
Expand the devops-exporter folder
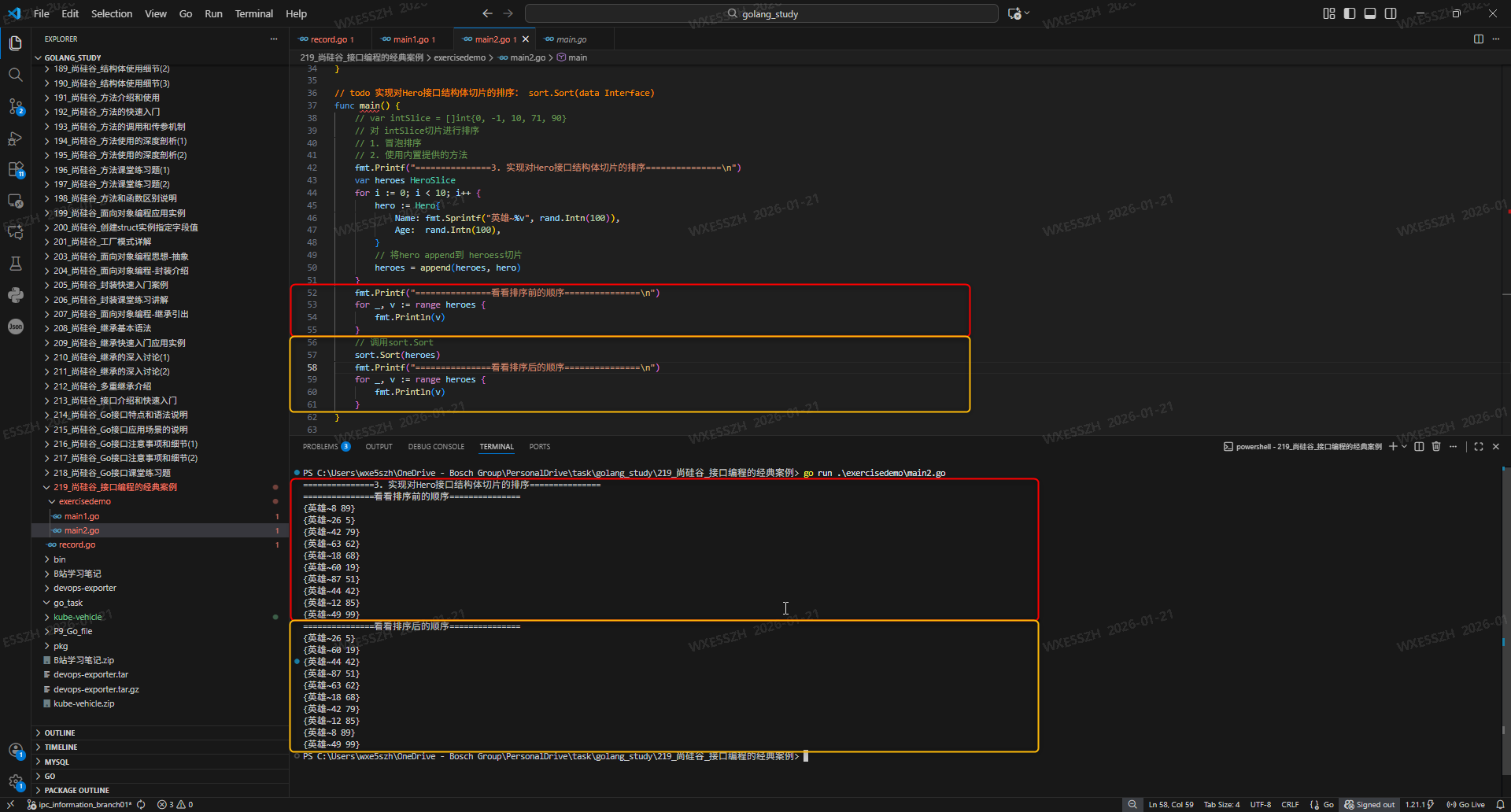84,588
